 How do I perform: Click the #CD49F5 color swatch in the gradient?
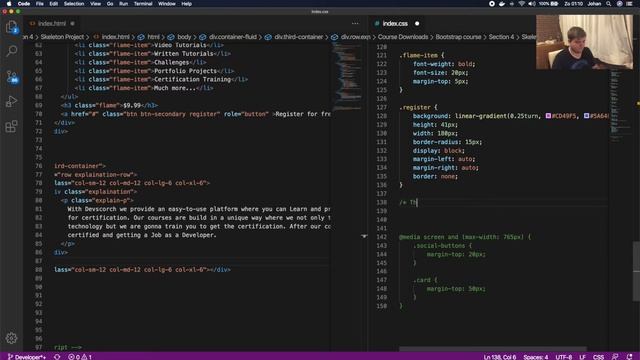pyautogui.click(x=548, y=116)
